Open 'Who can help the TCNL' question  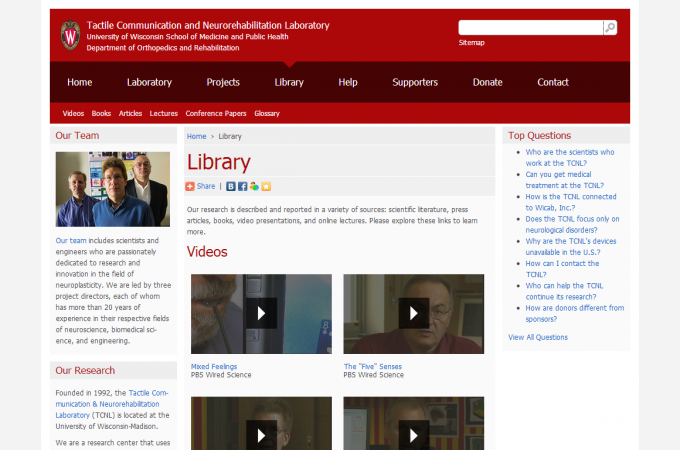pyautogui.click(x=564, y=291)
